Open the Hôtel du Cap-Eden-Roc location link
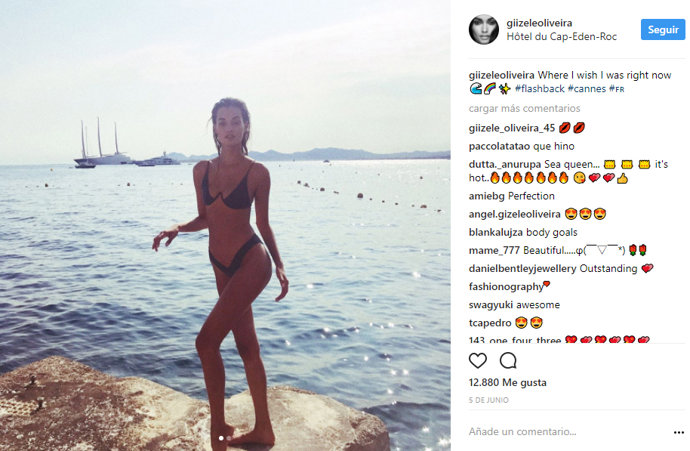 562,37
